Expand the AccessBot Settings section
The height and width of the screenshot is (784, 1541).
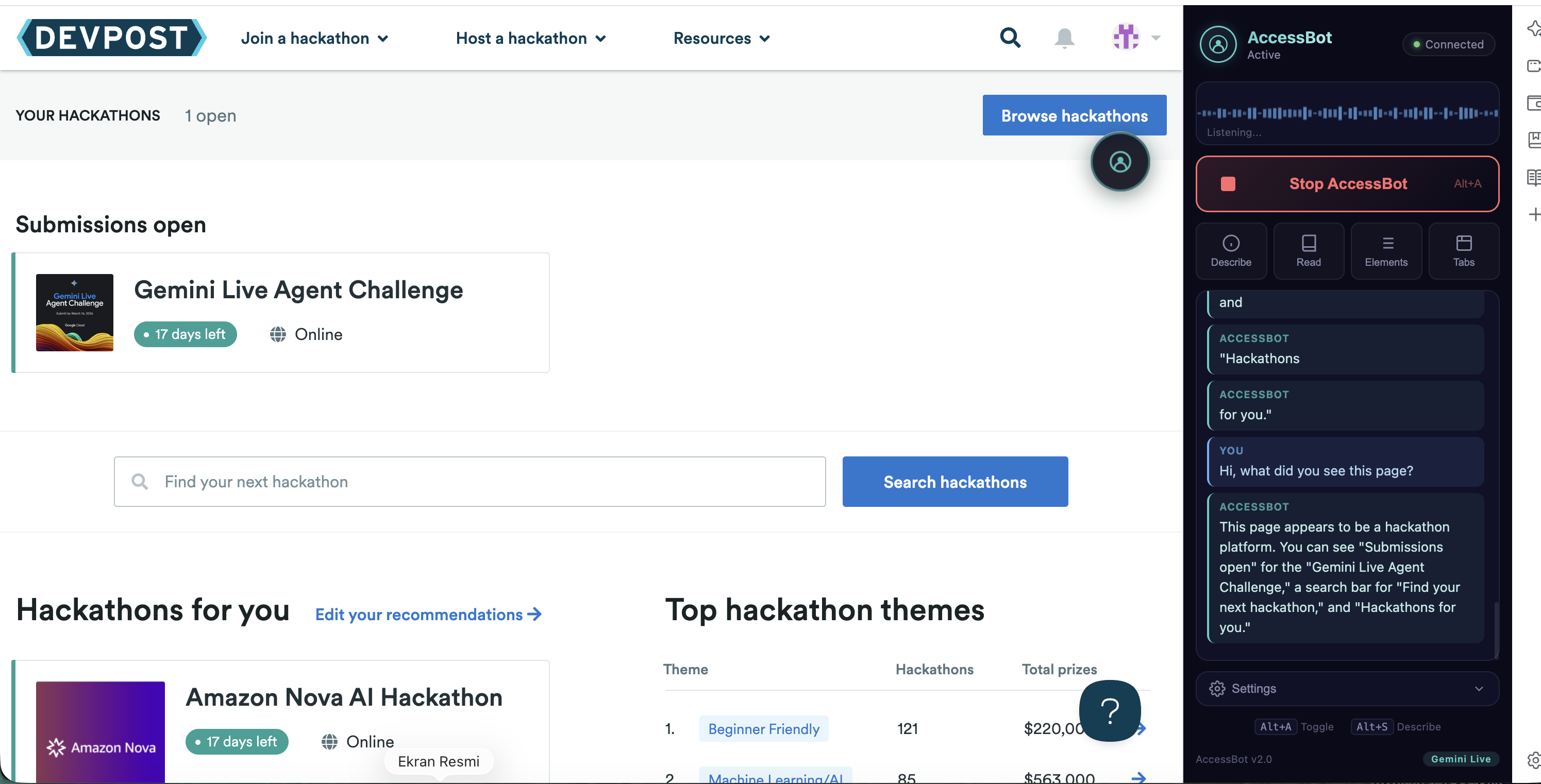[1347, 688]
